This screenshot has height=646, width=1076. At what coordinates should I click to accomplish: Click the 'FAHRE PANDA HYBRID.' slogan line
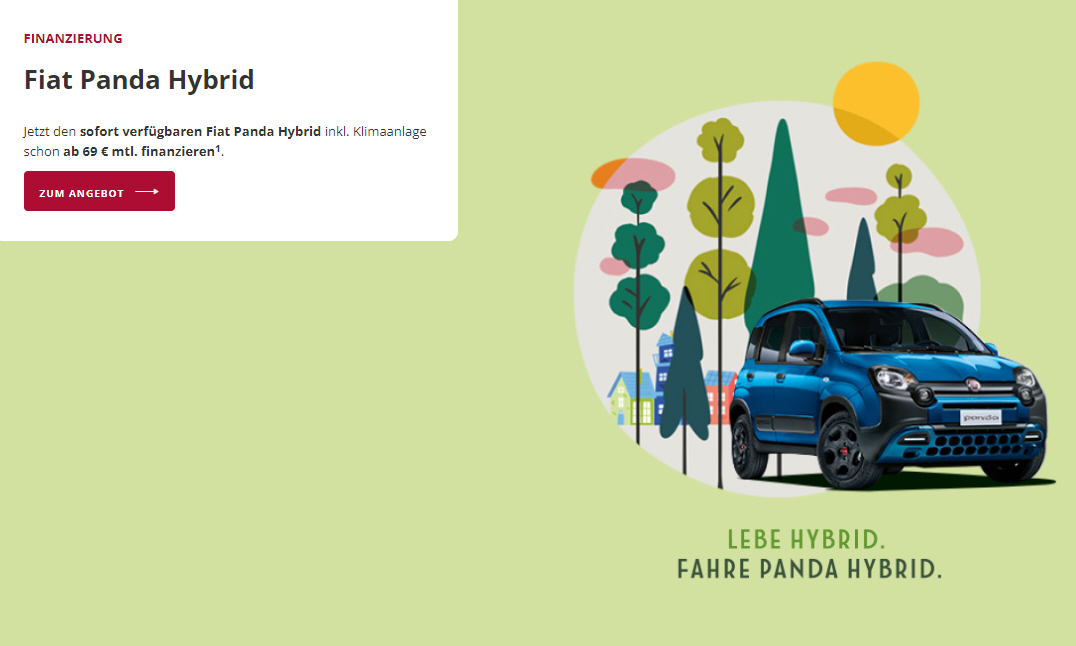click(x=809, y=569)
